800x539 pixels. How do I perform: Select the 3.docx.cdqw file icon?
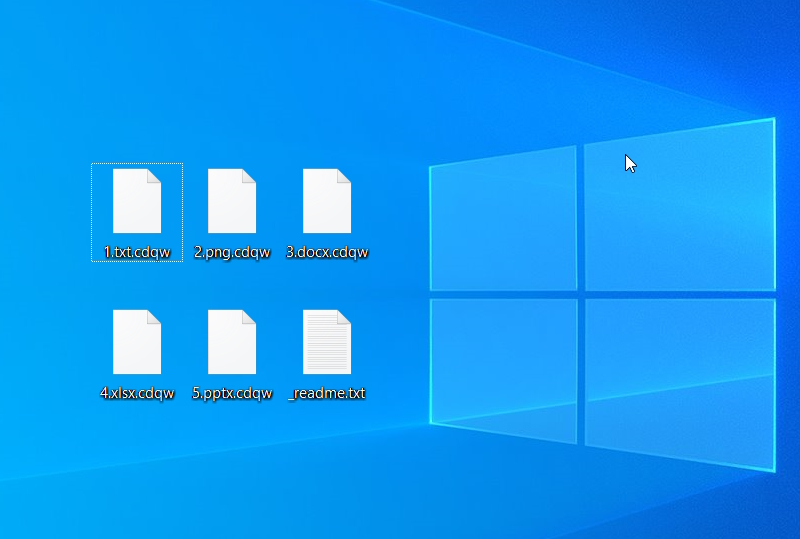(x=327, y=201)
